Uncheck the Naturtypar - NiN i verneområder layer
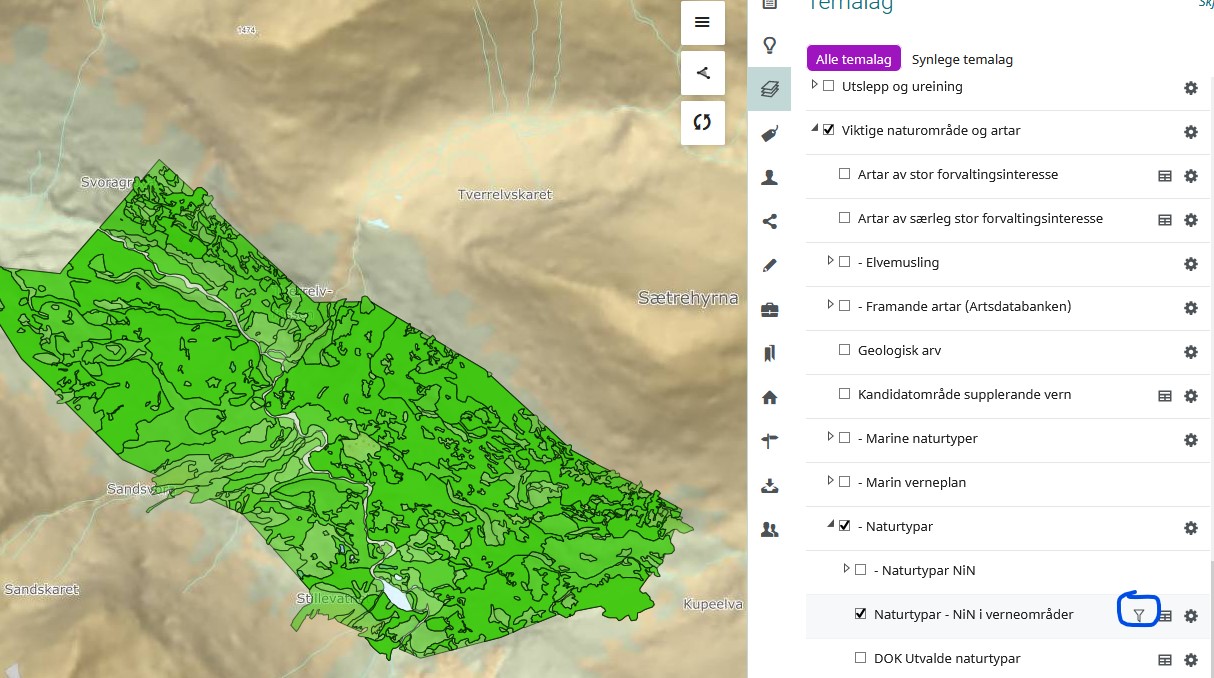Screen dimensions: 1214x678 pyautogui.click(x=860, y=614)
